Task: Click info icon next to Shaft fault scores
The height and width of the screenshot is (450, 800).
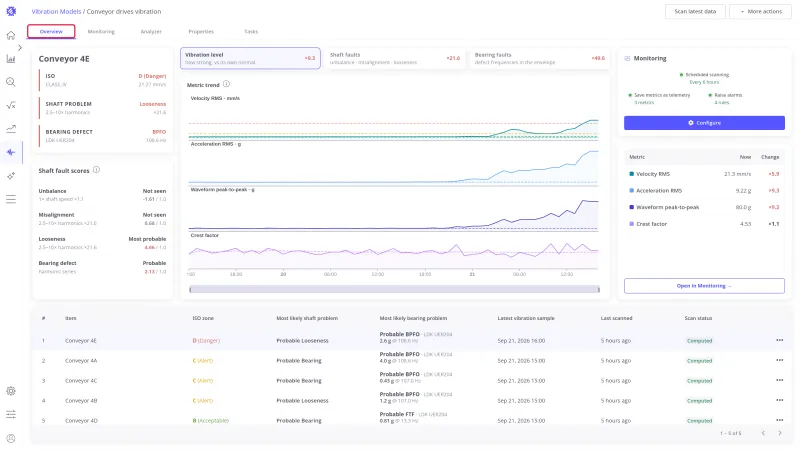Action: [96, 170]
